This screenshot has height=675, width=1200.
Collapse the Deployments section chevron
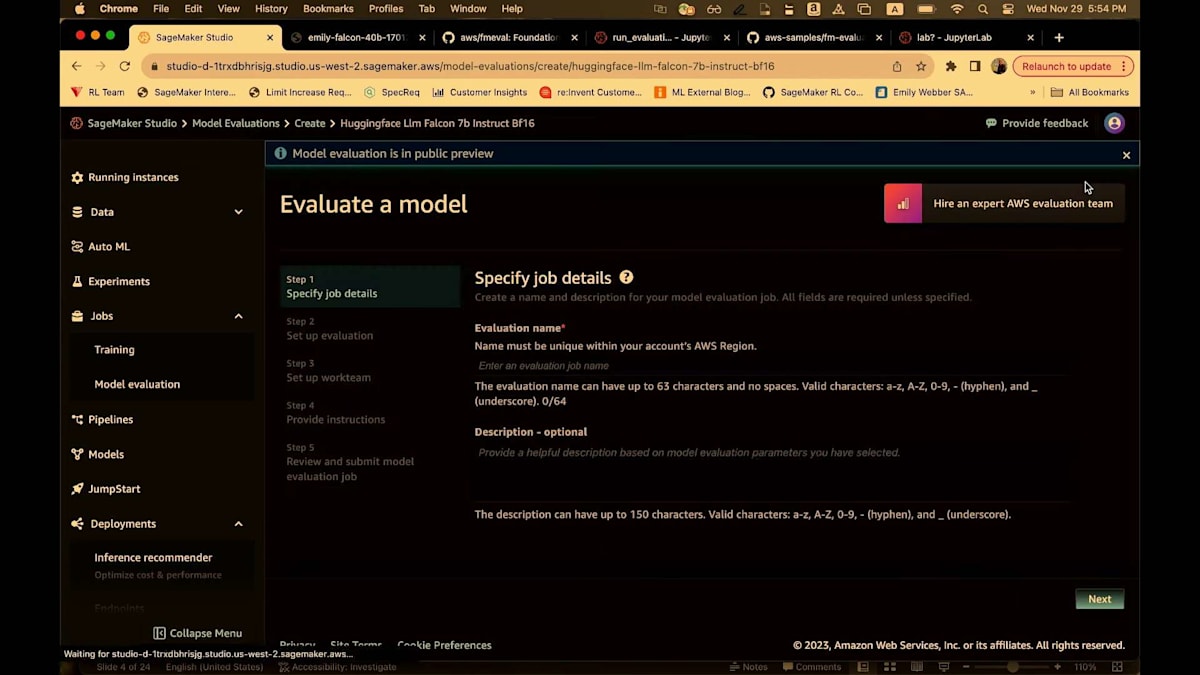pos(238,524)
